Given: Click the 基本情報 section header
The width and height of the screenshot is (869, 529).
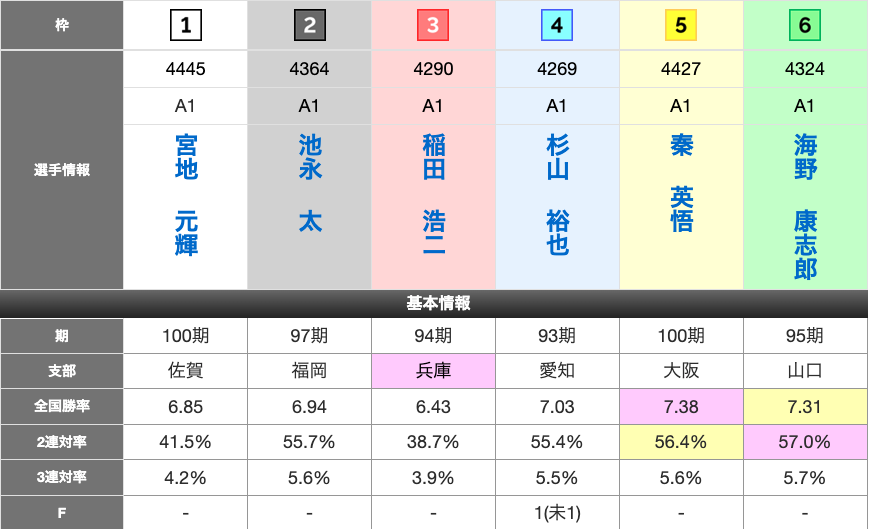Looking at the screenshot, I should pos(434,303).
